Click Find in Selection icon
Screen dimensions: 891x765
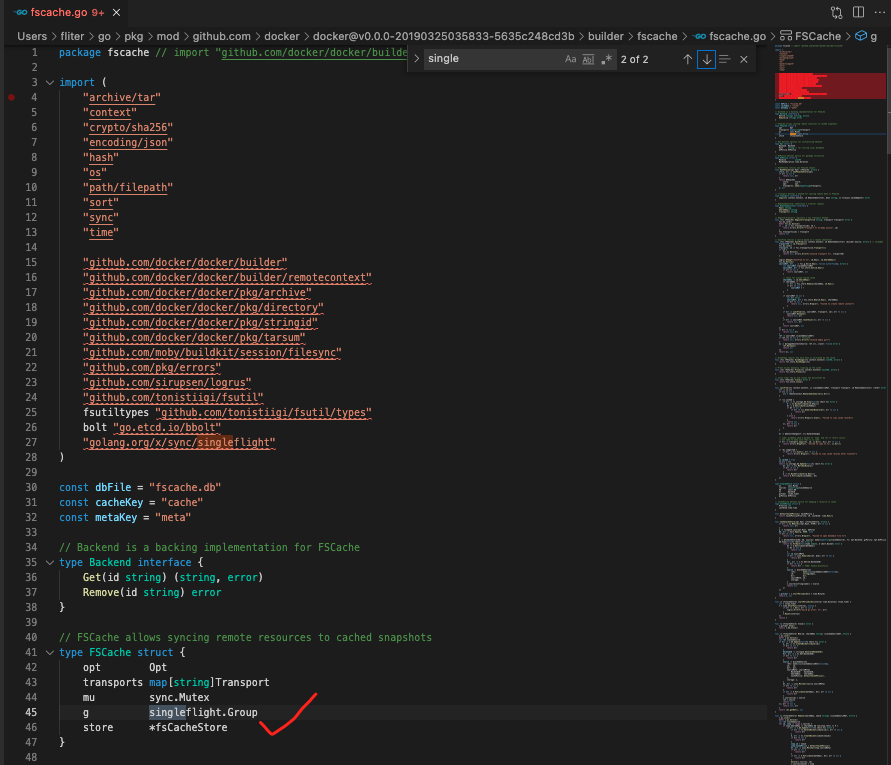(x=725, y=59)
